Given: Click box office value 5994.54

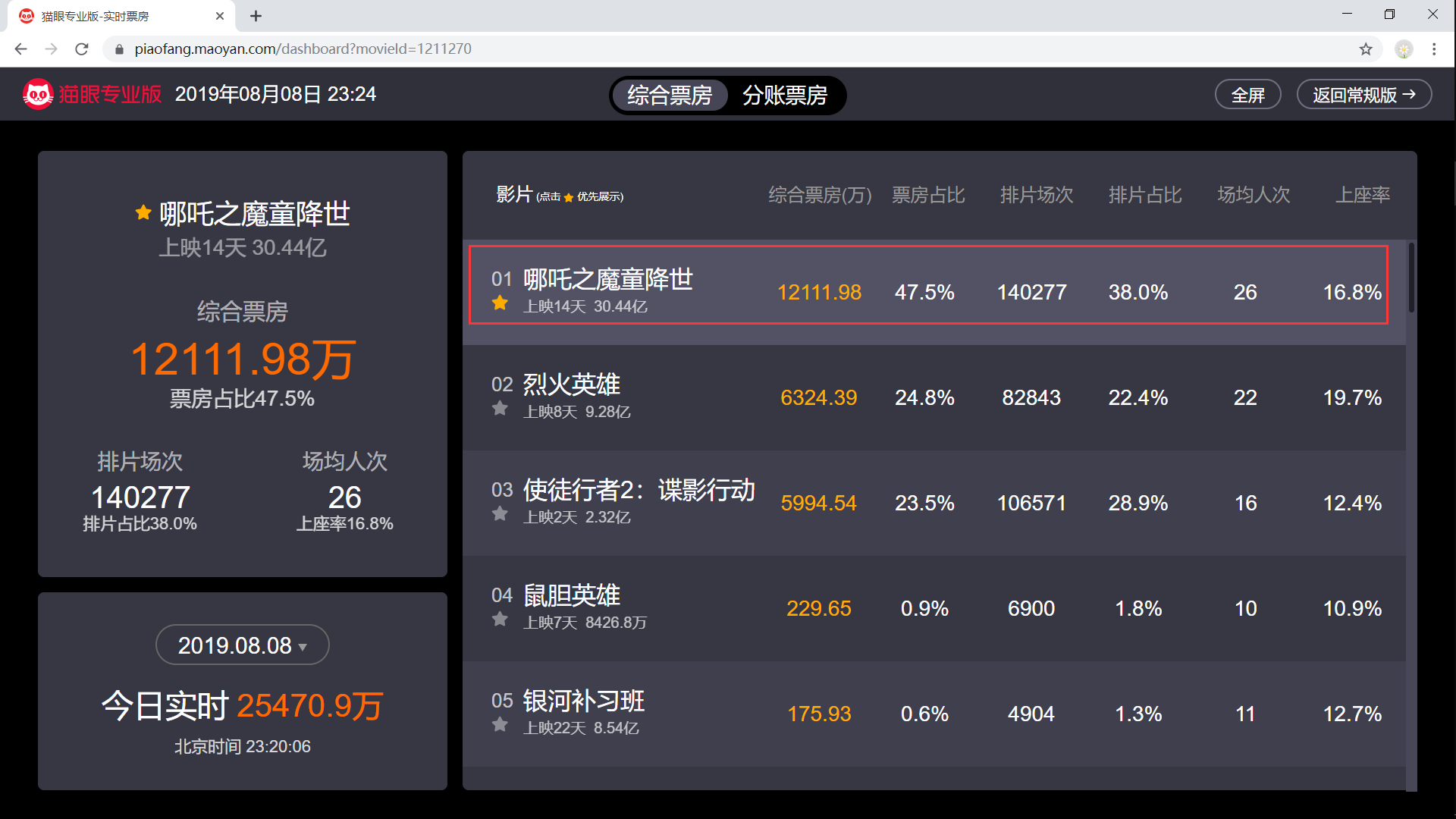Looking at the screenshot, I should 819,503.
